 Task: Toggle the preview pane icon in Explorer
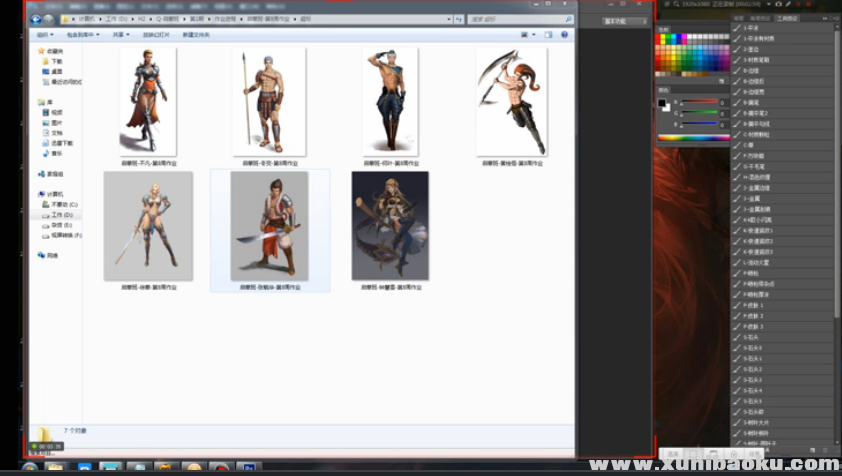click(x=549, y=35)
